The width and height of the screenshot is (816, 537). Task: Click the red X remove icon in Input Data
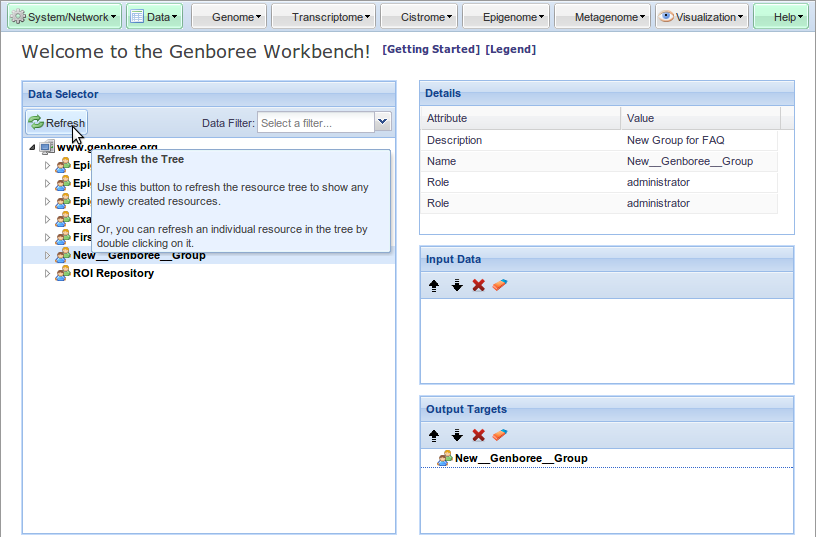tap(479, 286)
